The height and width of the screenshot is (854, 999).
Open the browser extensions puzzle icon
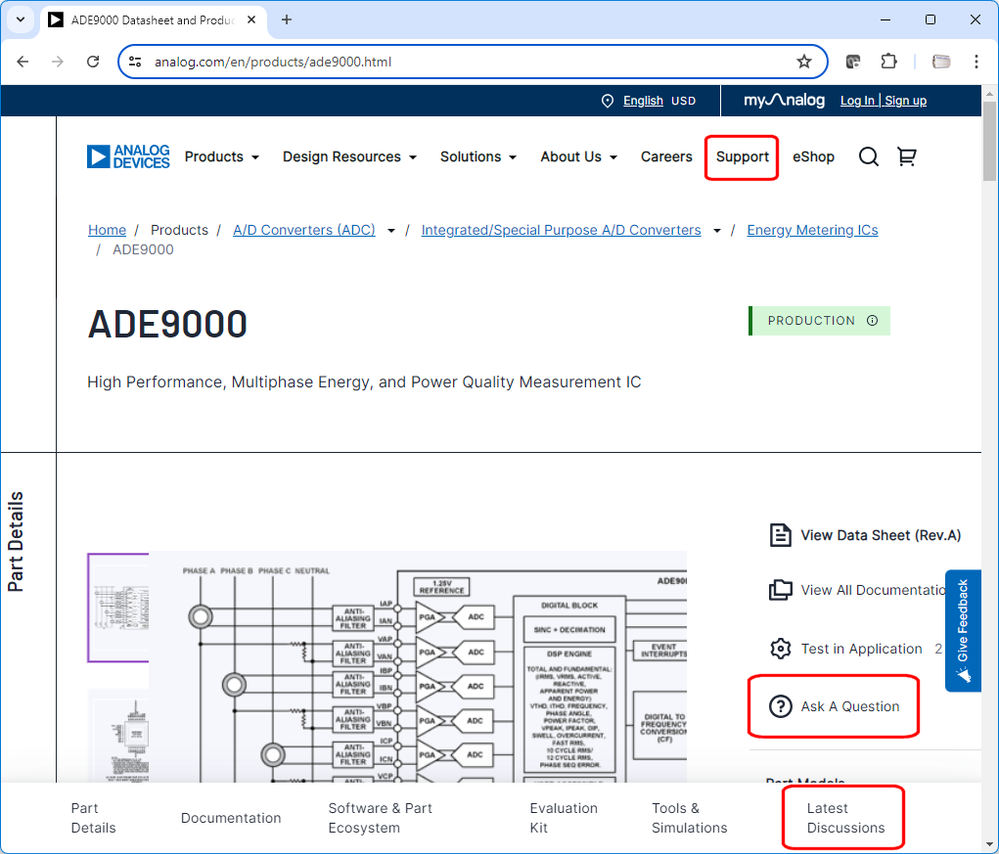(888, 62)
